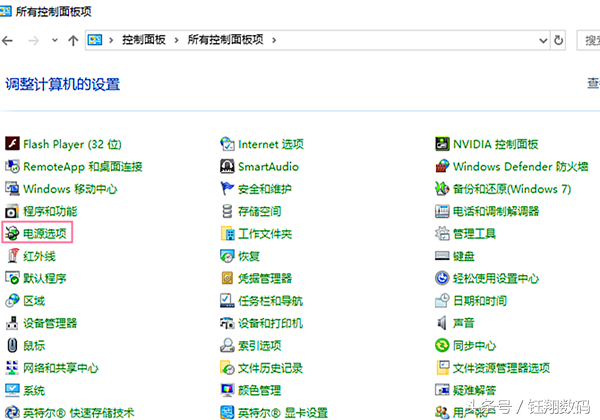
Task: Open the 索引选项 icon
Action: [227, 345]
